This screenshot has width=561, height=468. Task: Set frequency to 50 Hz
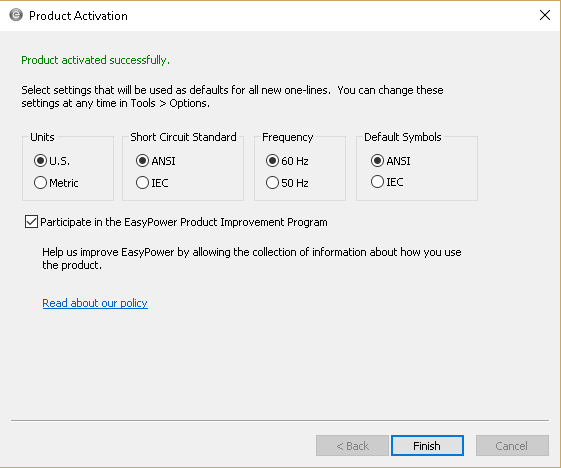287,183
